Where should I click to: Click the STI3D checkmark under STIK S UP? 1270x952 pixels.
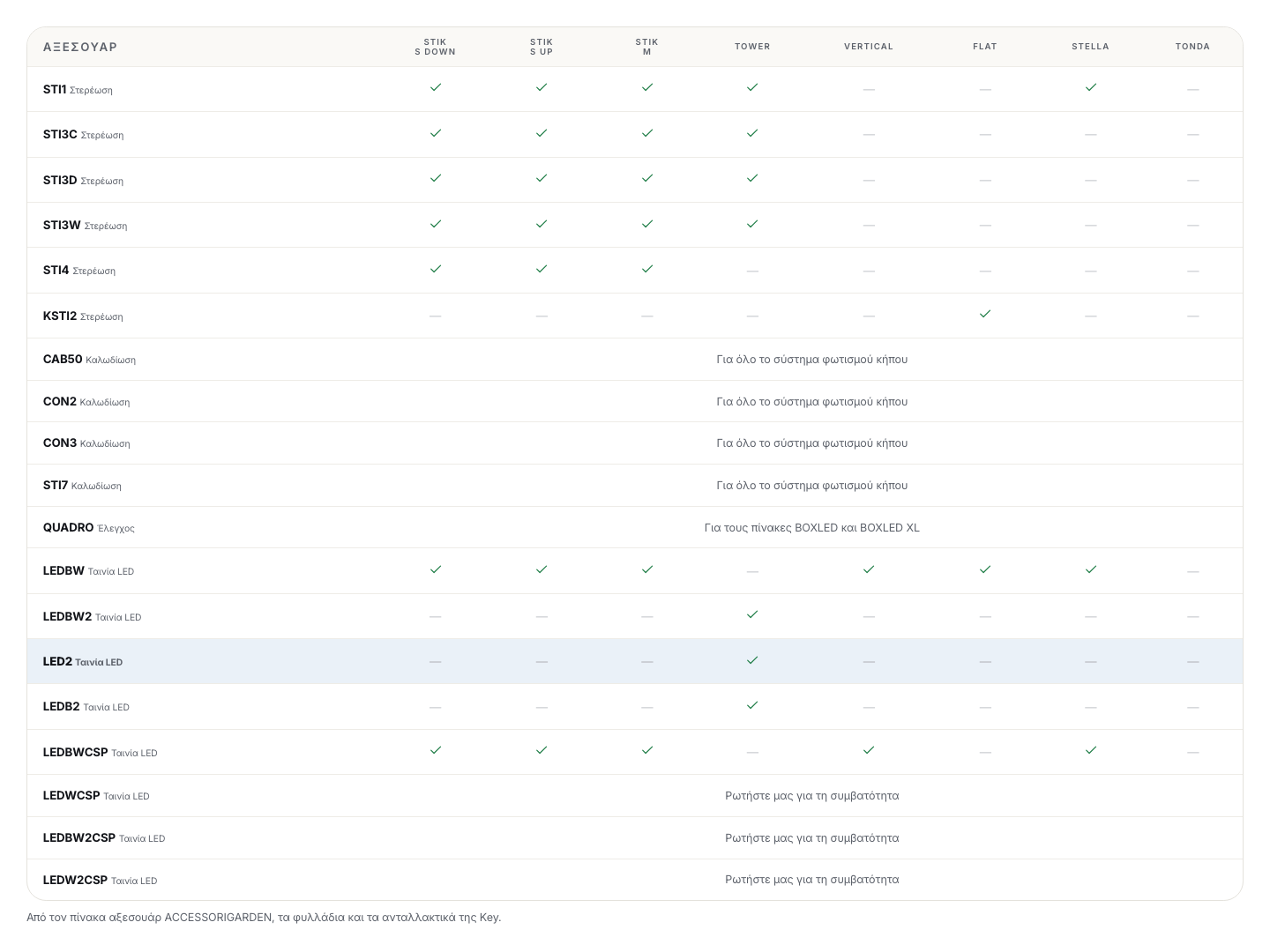[542, 178]
